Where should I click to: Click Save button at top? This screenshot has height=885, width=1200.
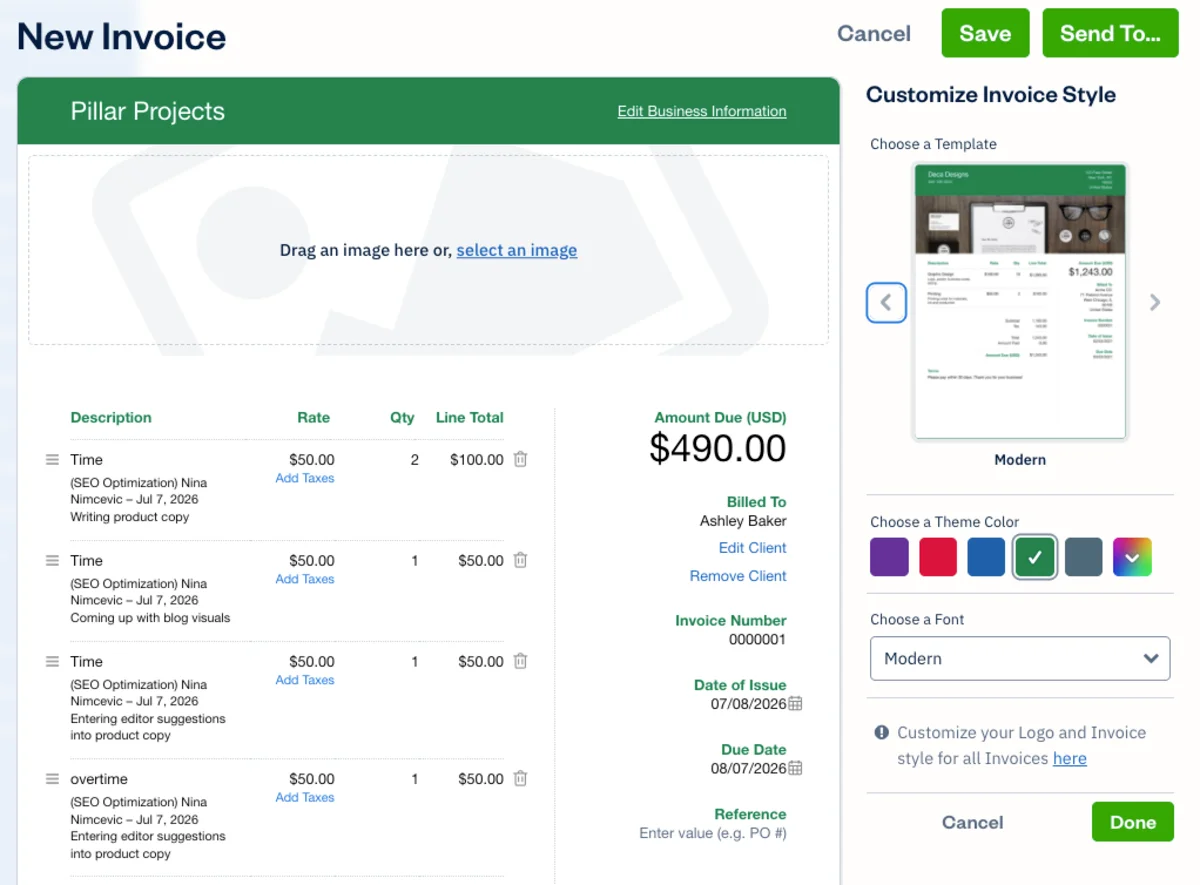pyautogui.click(x=985, y=33)
